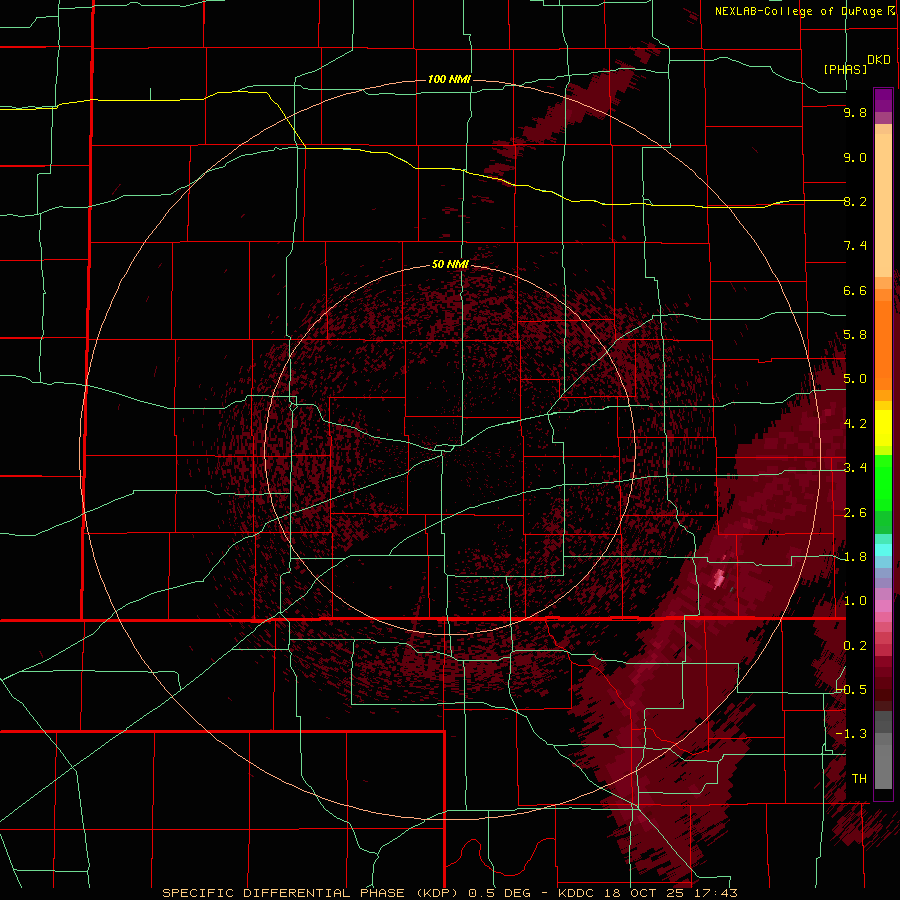The width and height of the screenshot is (900, 900).
Task: Click the TH threshold label on the legend
Action: coord(859,779)
